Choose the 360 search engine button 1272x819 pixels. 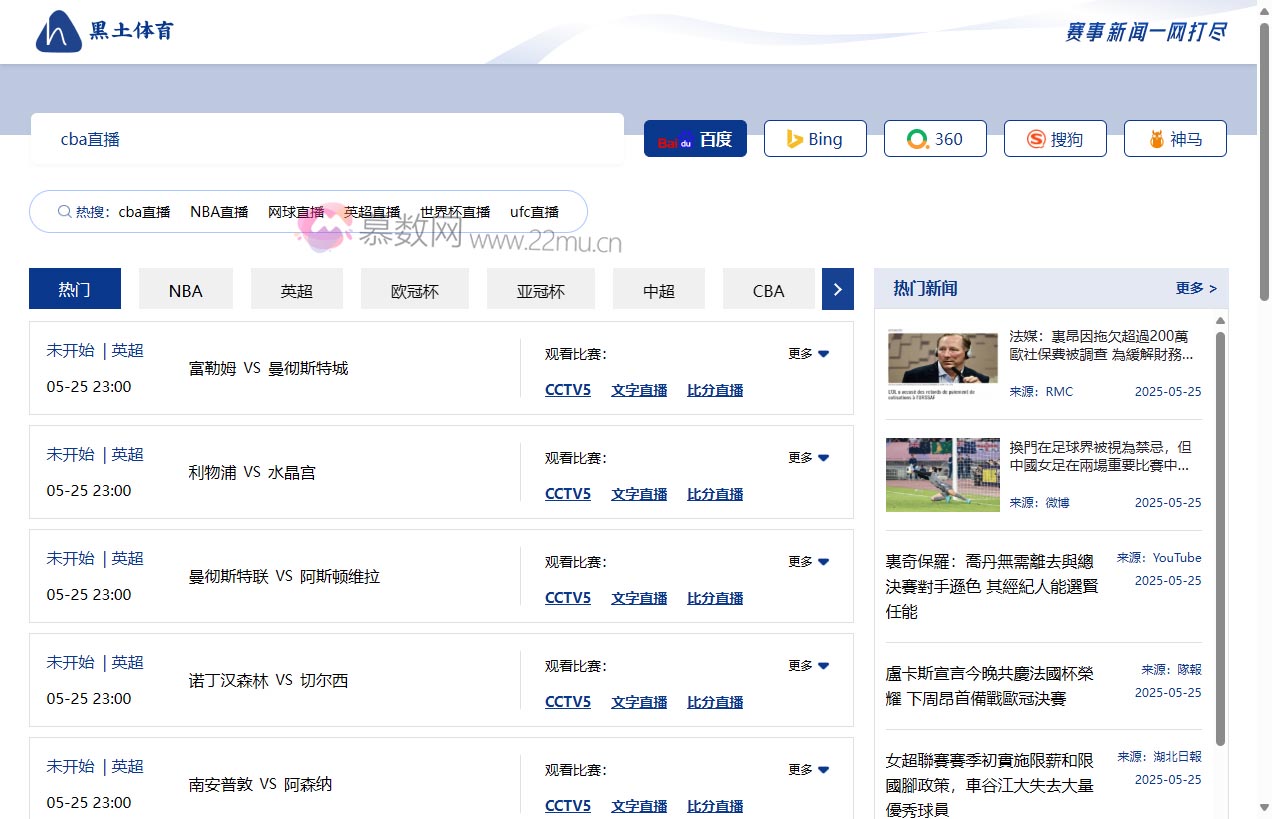point(934,139)
